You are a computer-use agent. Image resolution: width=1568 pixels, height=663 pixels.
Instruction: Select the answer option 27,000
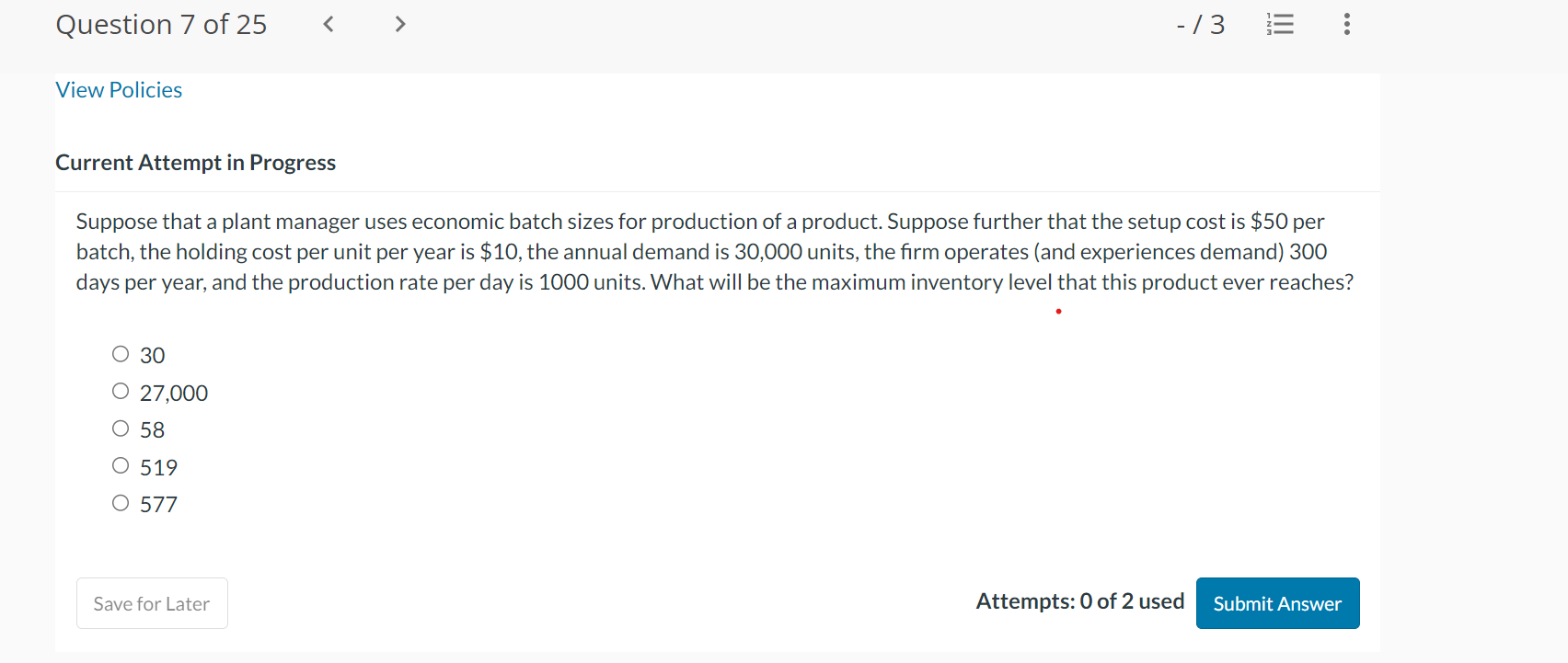pyautogui.click(x=121, y=390)
